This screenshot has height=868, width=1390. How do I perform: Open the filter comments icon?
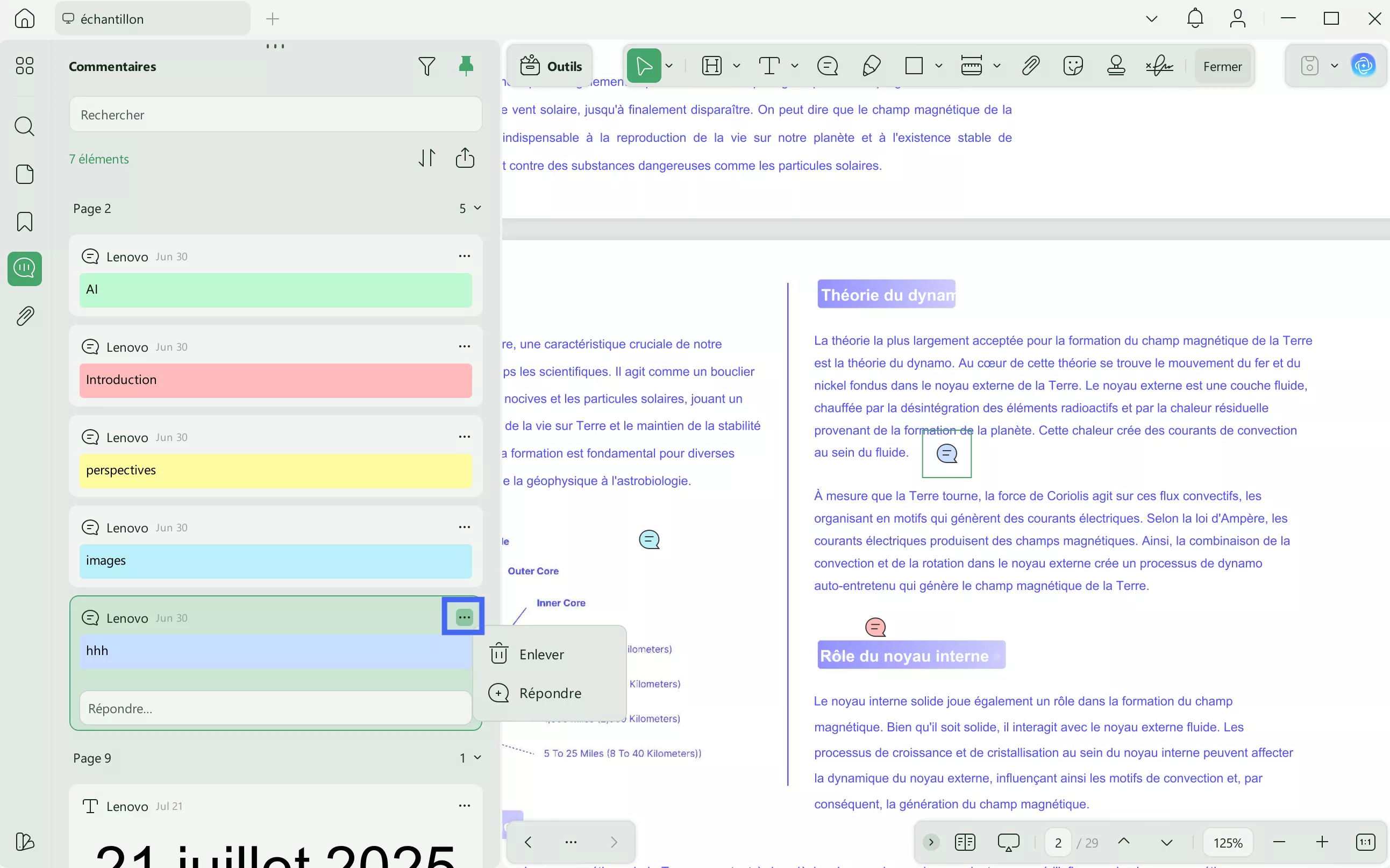426,67
